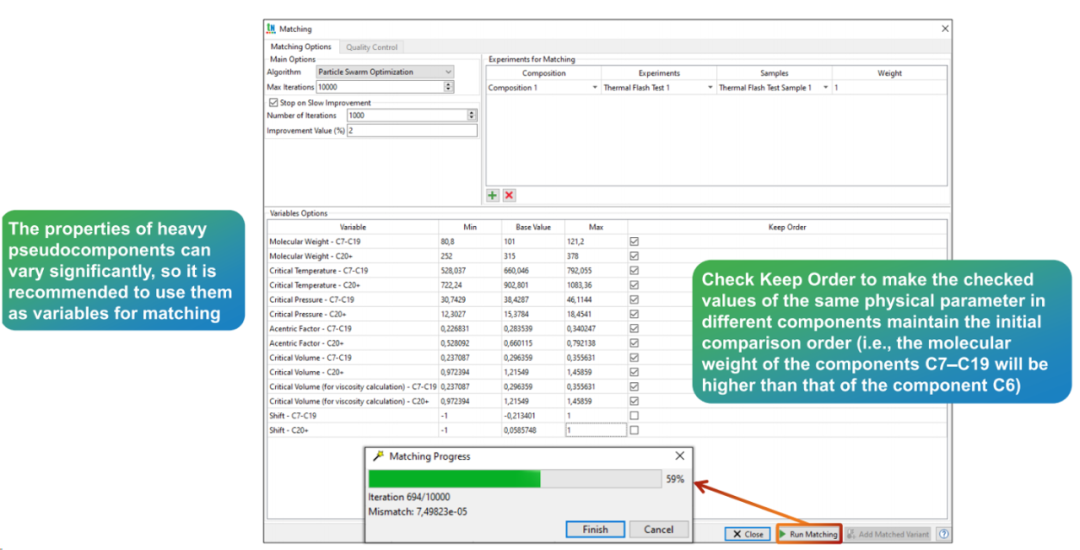Click the Improvement Value (%) input field
The width and height of the screenshot is (1080, 550).
411,131
